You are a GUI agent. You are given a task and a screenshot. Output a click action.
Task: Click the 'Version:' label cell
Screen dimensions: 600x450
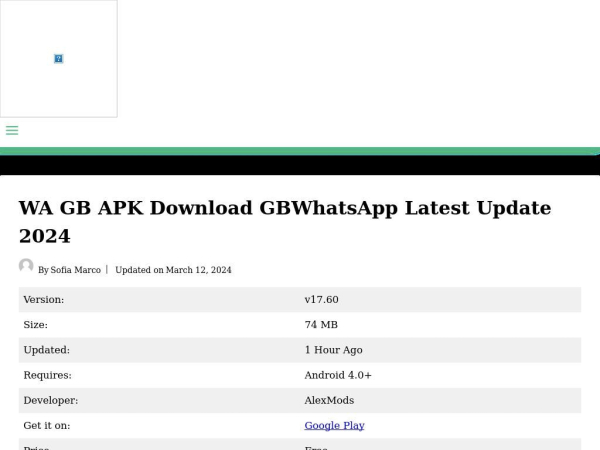click(x=159, y=300)
